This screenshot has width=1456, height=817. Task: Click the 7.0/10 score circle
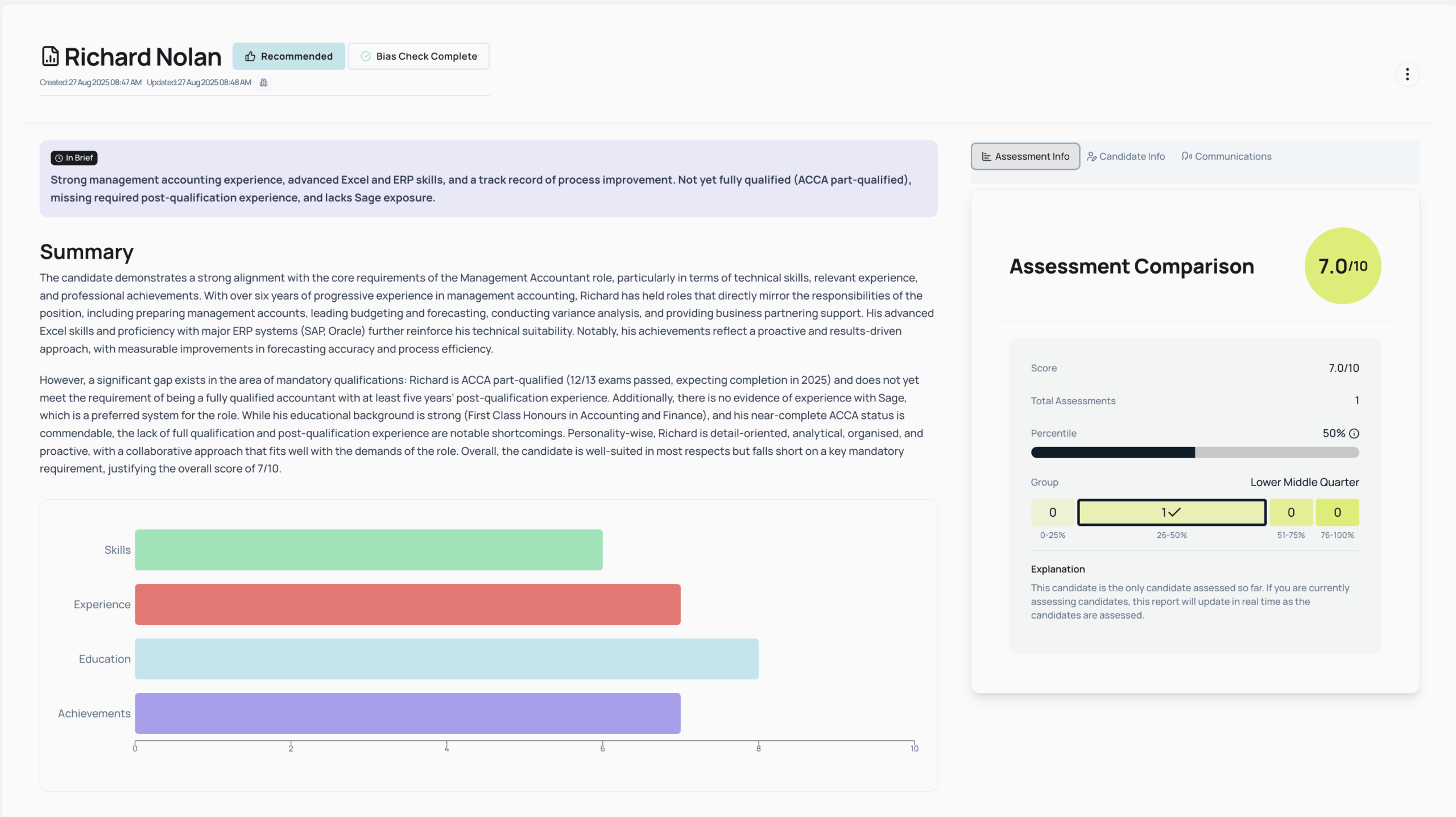click(x=1342, y=266)
